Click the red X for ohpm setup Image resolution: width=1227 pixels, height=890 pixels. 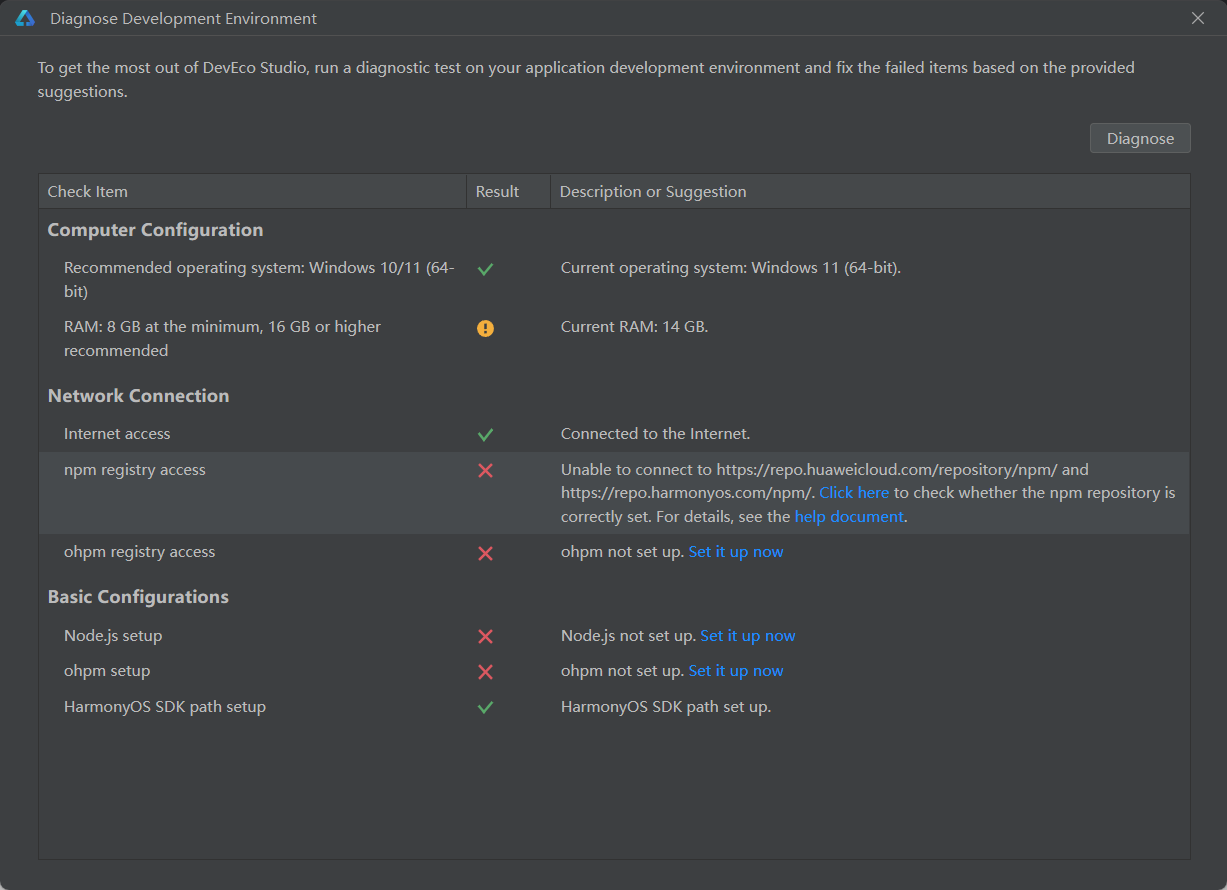click(485, 672)
